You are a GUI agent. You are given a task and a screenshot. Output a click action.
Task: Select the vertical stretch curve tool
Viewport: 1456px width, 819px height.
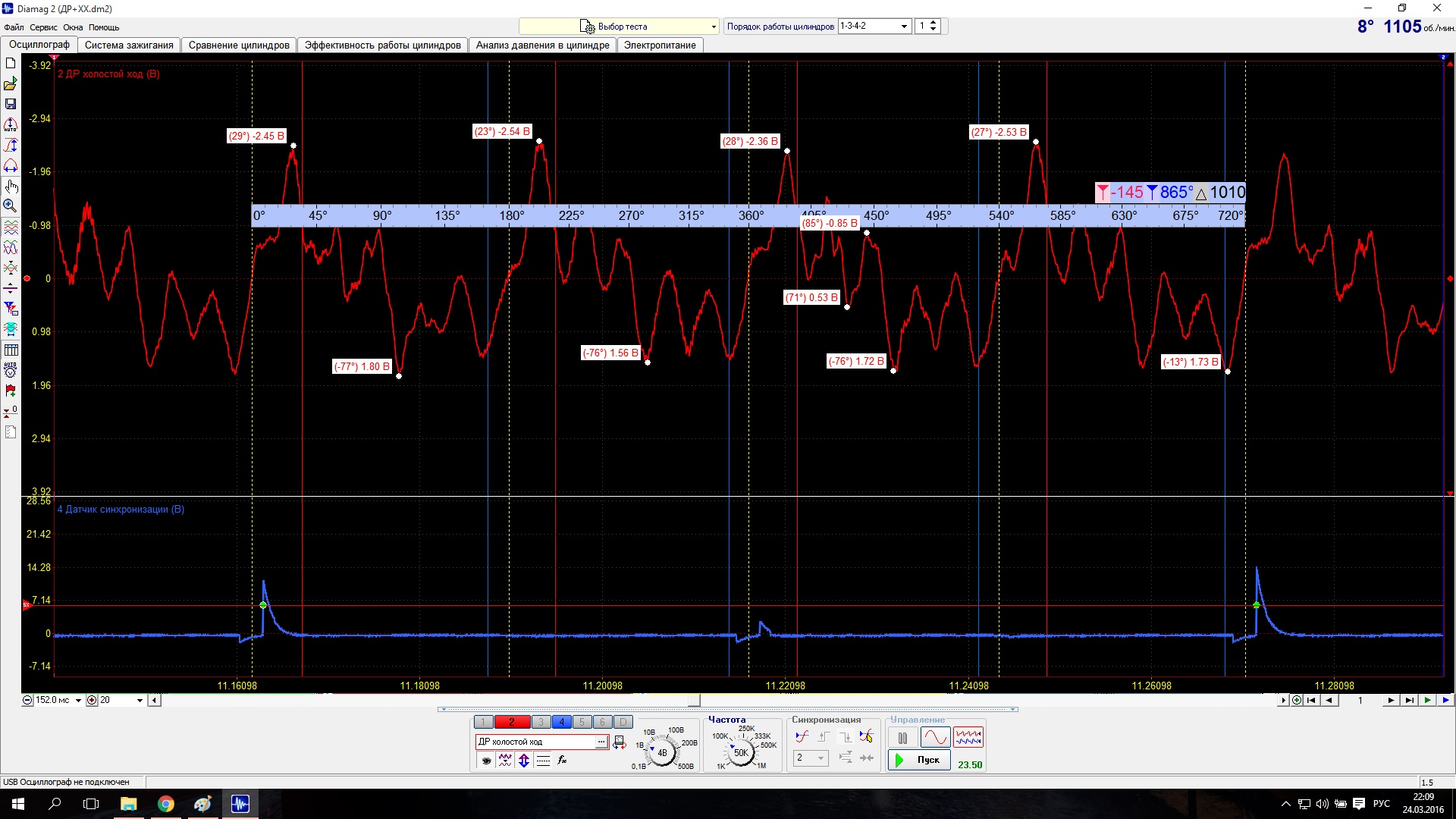coord(11,145)
